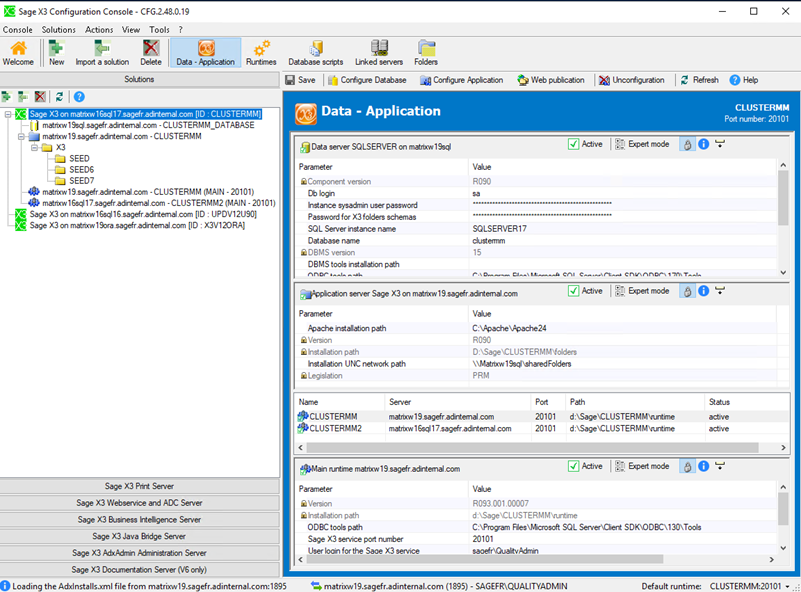Enable Expert mode for Main runtime section
The image size is (801, 592).
coord(641,466)
